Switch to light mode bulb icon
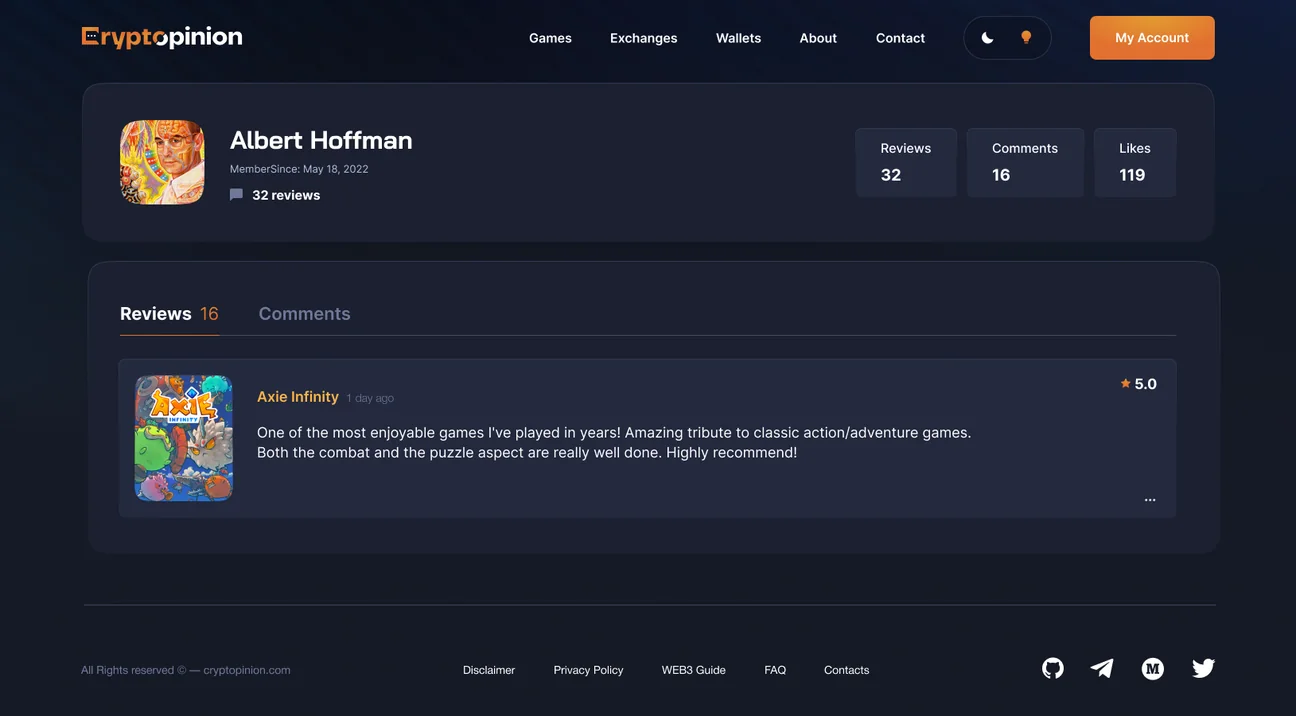Image resolution: width=1296 pixels, height=716 pixels. pos(1026,38)
